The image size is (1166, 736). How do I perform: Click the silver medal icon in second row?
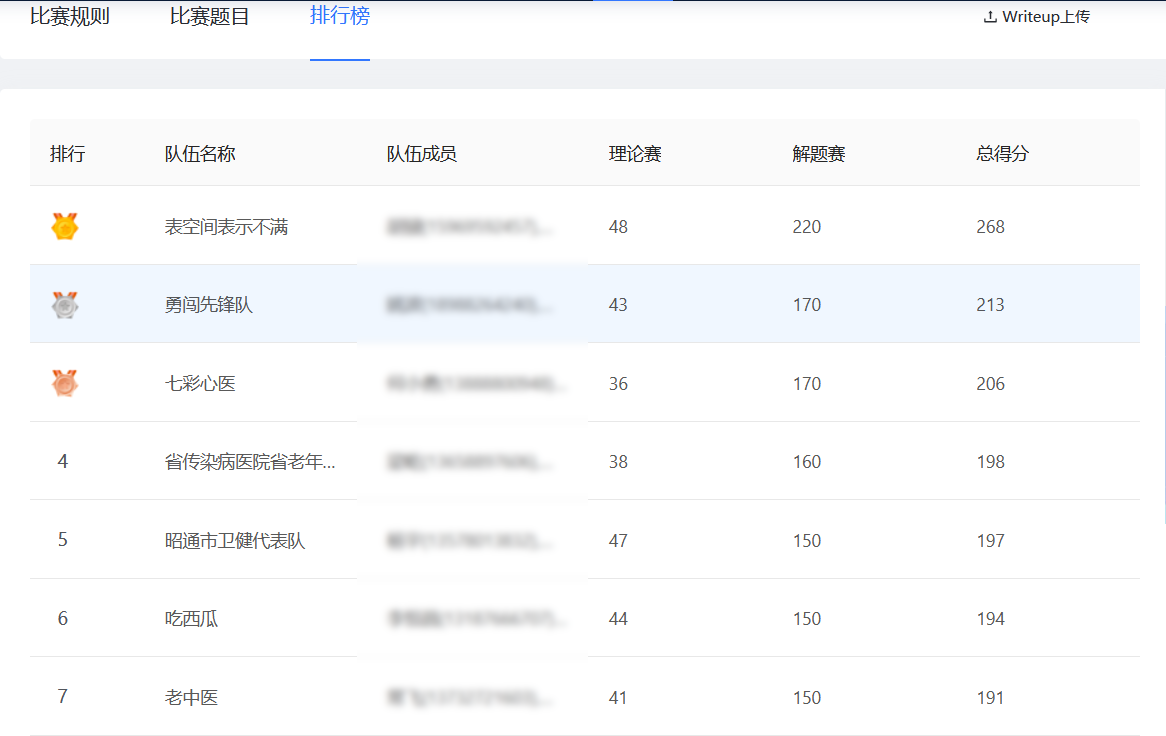(65, 305)
